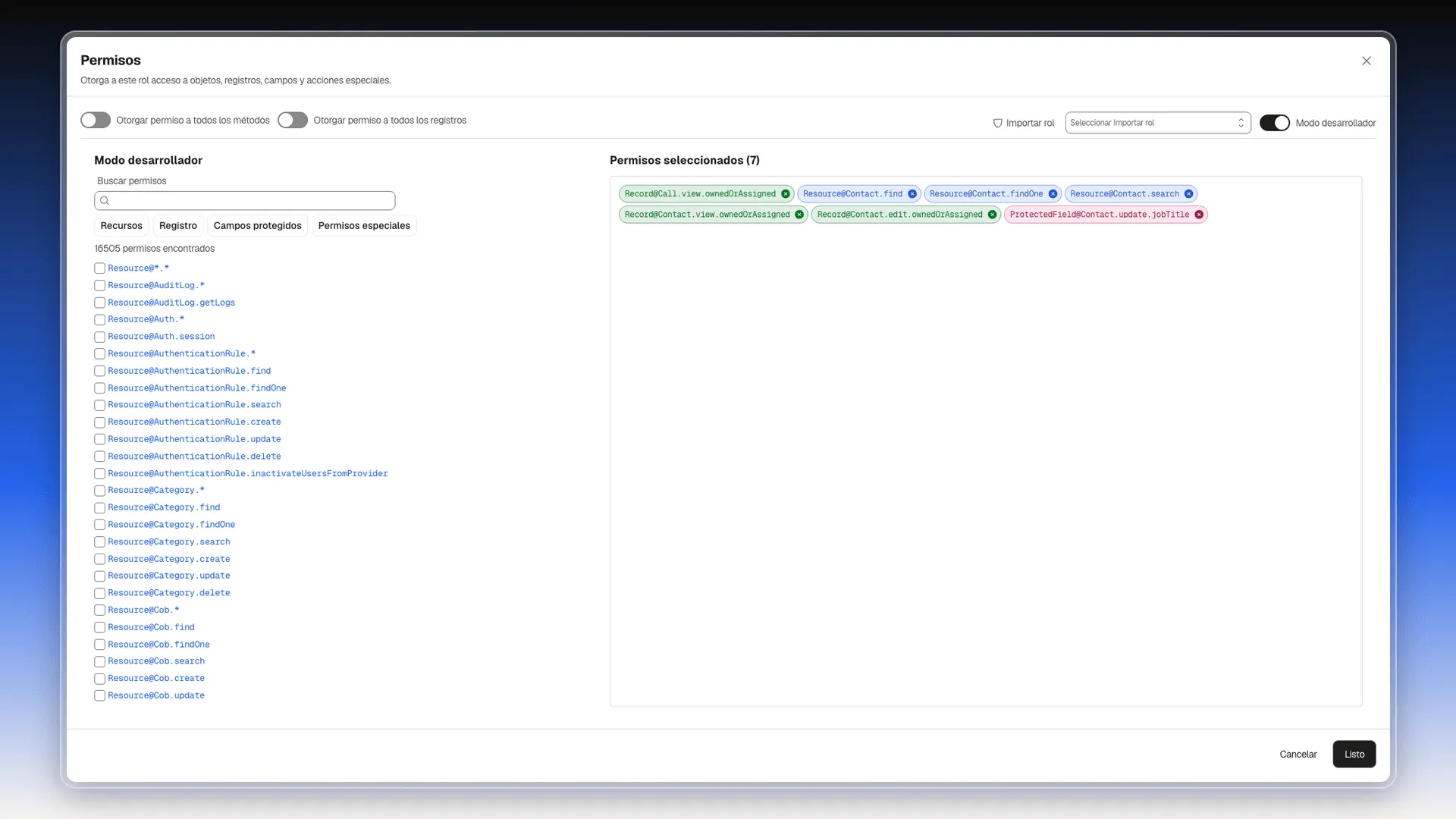
Task: Filter by the Recursos tab
Action: [121, 226]
